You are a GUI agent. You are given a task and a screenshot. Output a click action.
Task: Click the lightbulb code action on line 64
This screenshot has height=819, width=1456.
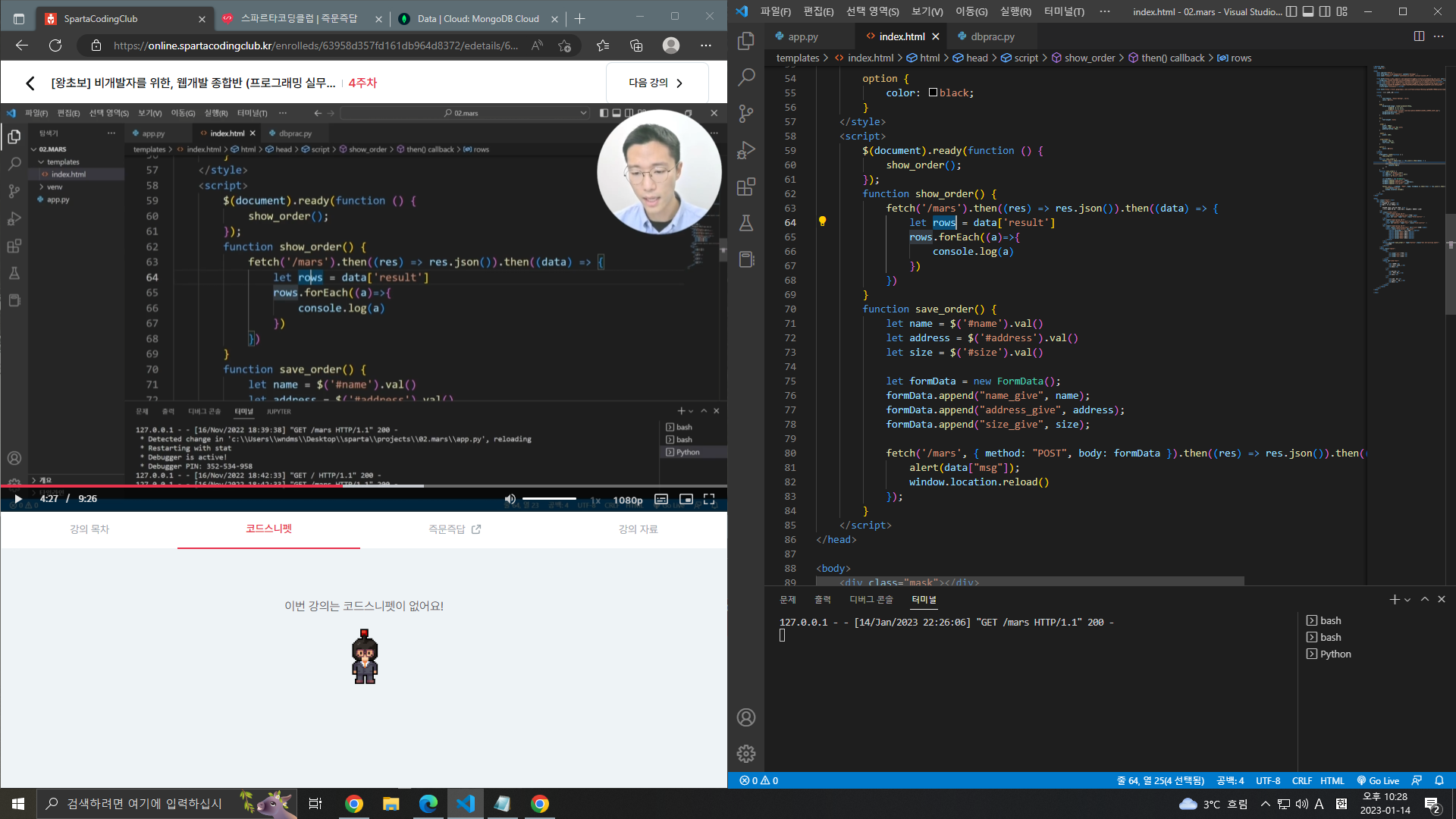pos(822,221)
